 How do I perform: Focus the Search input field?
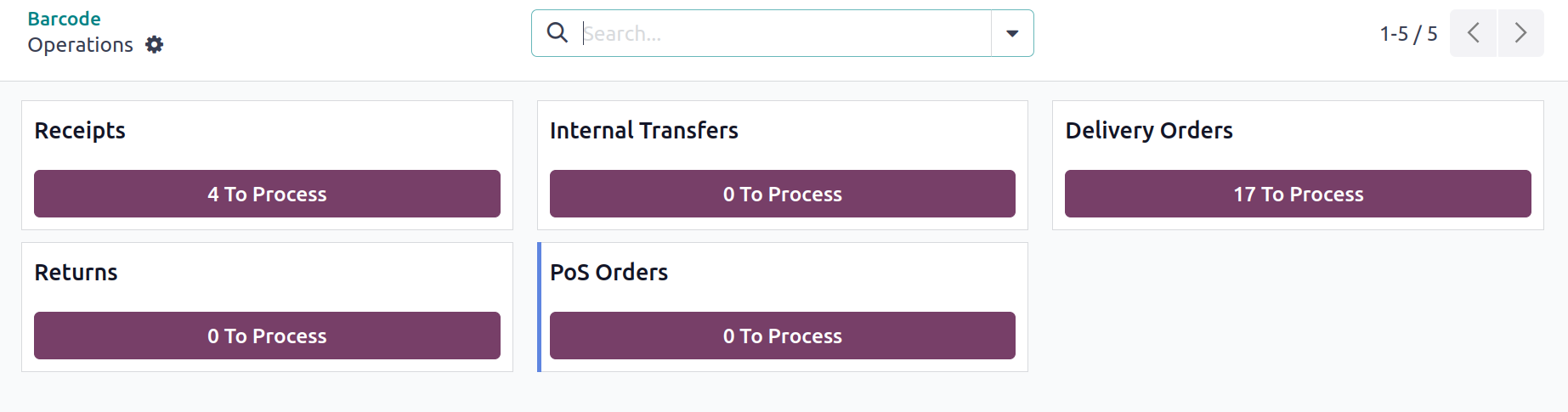pos(782,33)
